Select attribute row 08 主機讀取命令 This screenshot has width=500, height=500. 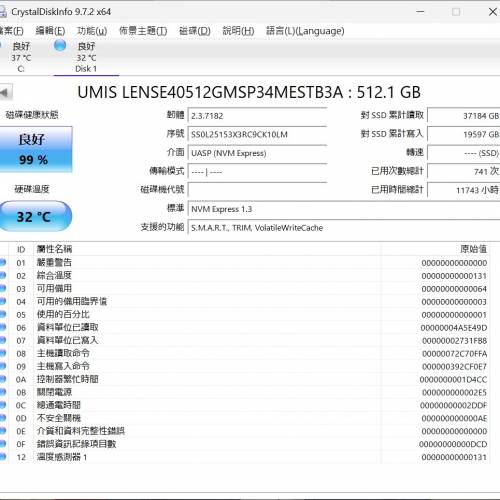245,353
